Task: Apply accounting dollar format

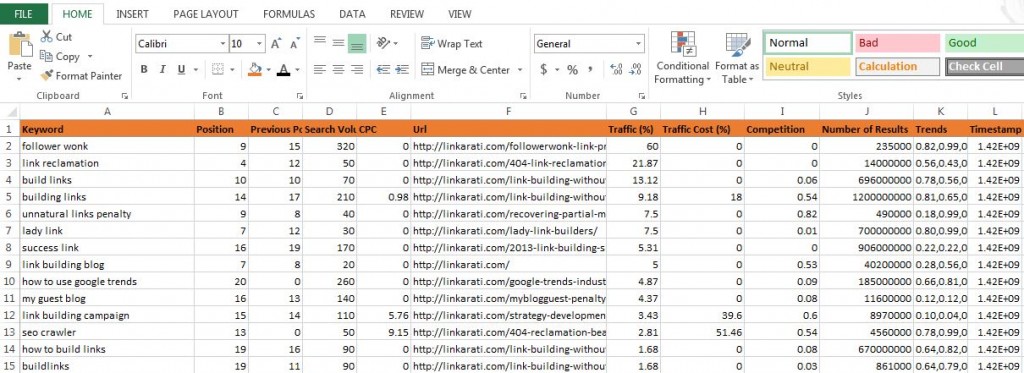Action: [x=543, y=69]
